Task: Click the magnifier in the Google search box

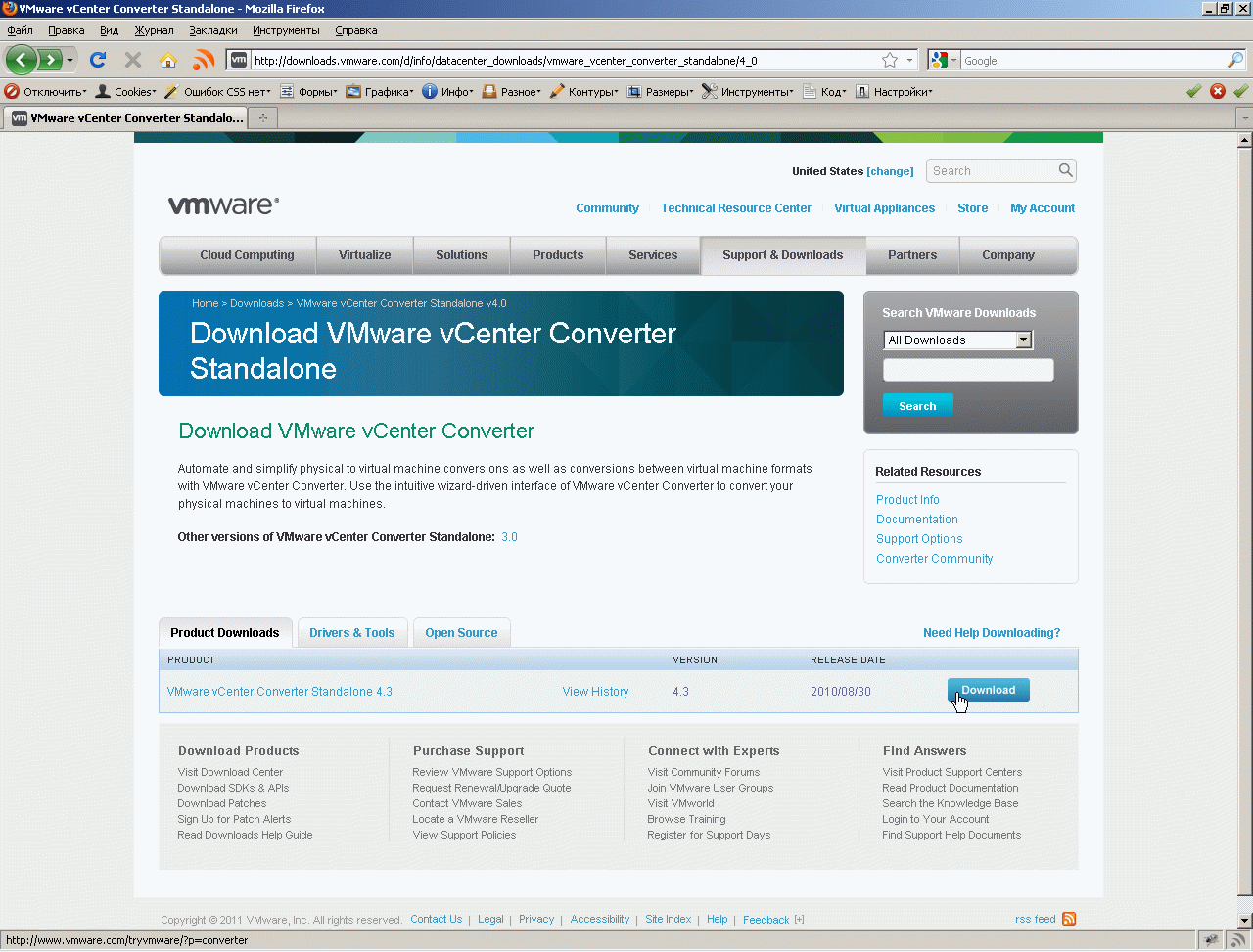Action: pos(1235,61)
